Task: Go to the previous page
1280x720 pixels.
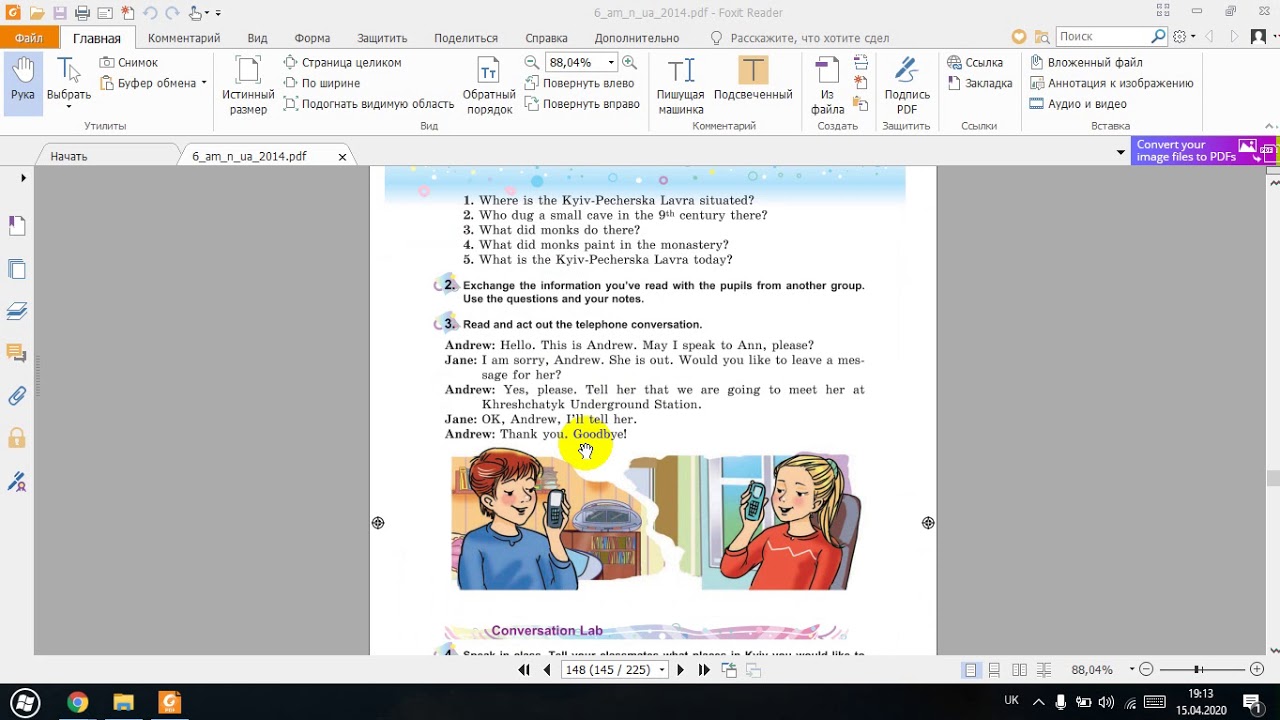Action: [x=546, y=670]
